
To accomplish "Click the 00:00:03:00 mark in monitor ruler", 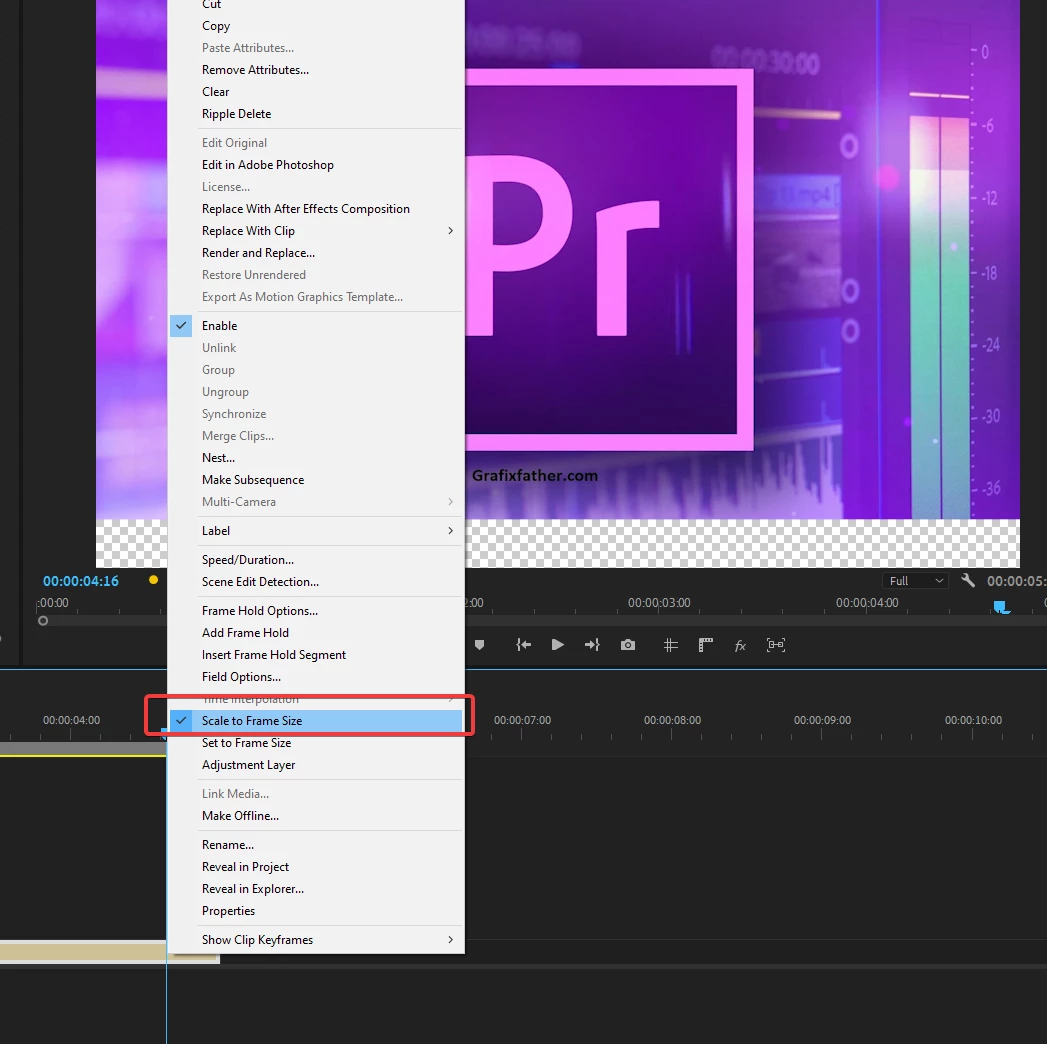I will pyautogui.click(x=658, y=603).
